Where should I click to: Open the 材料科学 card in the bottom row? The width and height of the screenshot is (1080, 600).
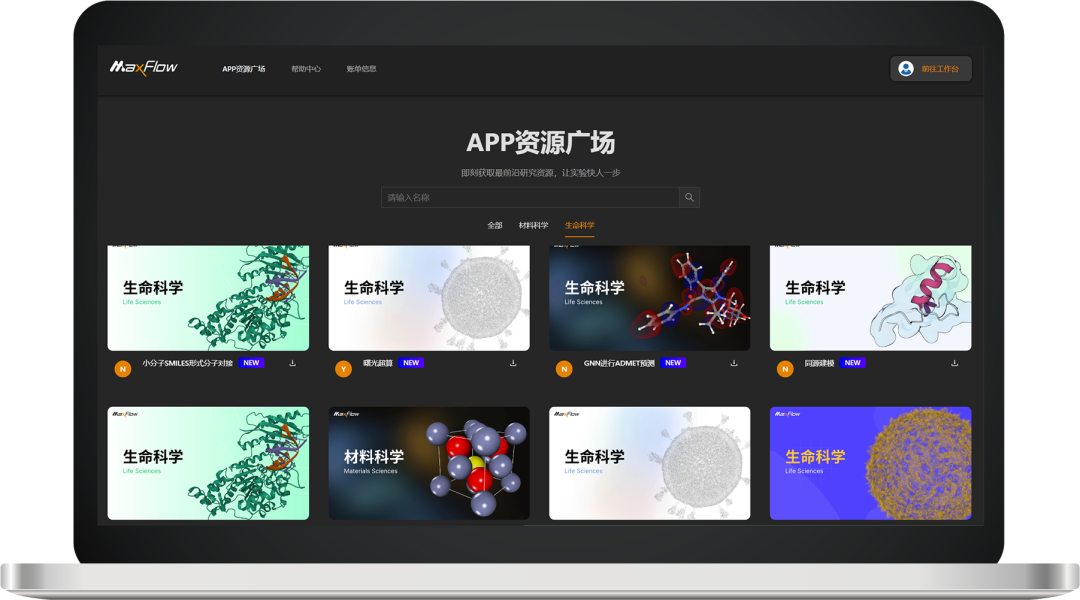tap(428, 461)
